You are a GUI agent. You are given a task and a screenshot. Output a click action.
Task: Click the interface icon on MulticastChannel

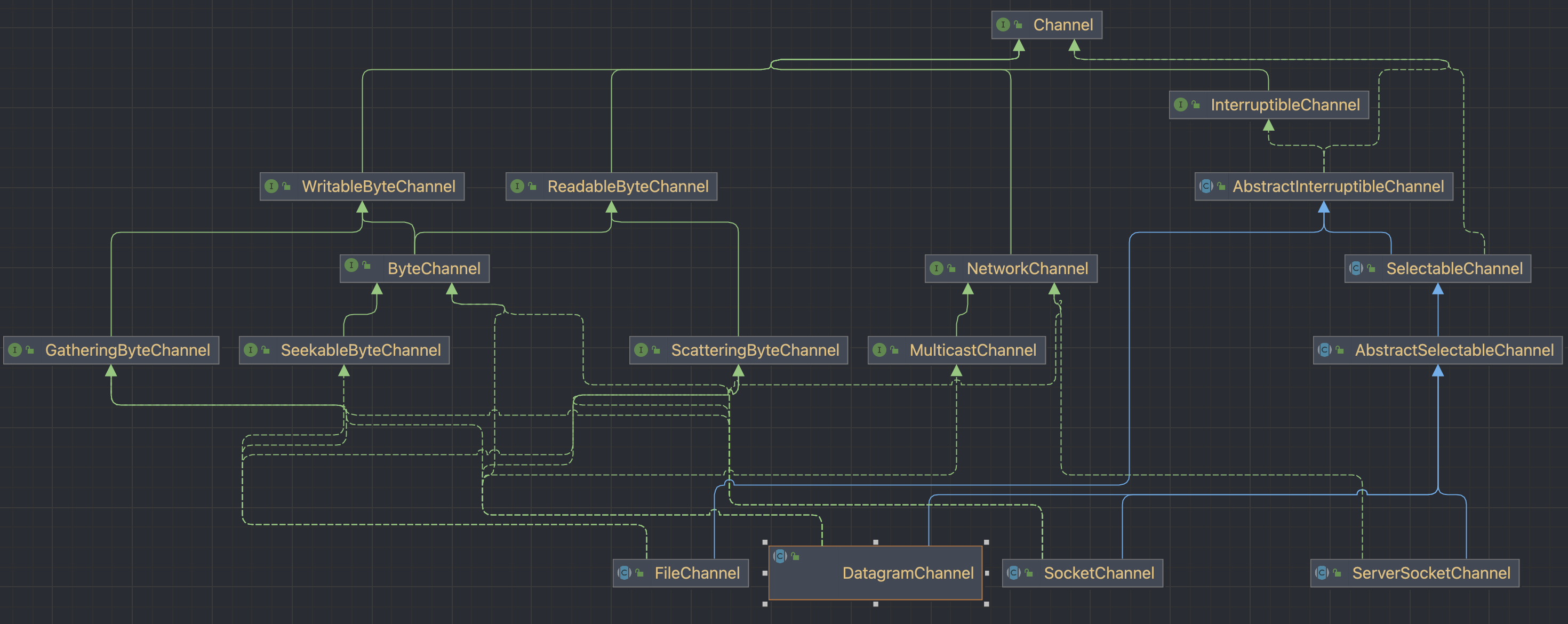pos(879,350)
